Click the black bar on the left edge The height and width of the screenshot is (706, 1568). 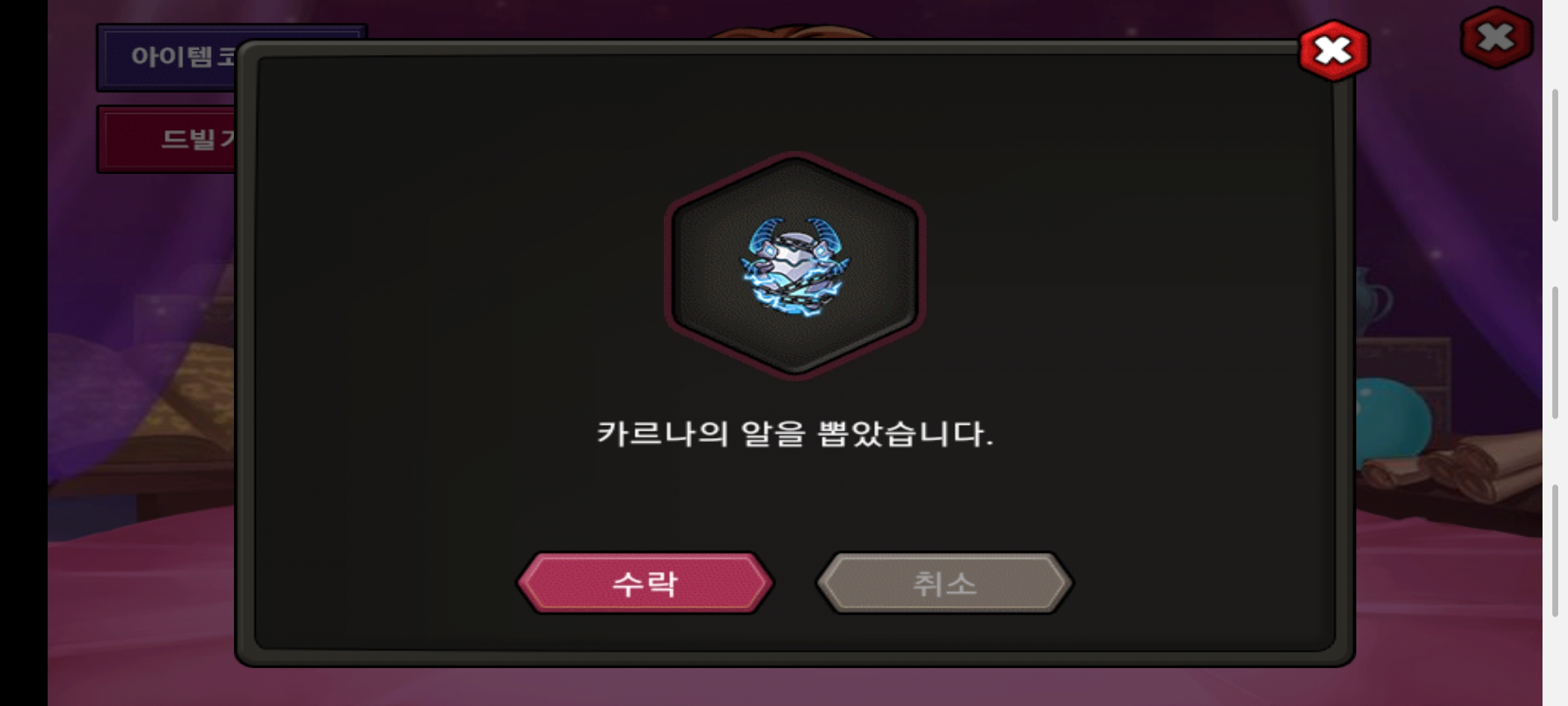tap(24, 353)
